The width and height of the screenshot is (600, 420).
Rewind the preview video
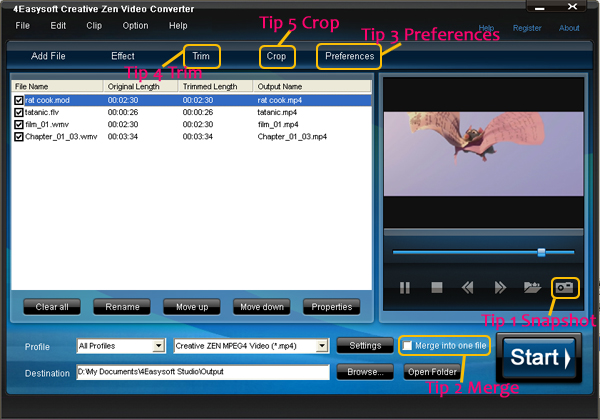(467, 287)
